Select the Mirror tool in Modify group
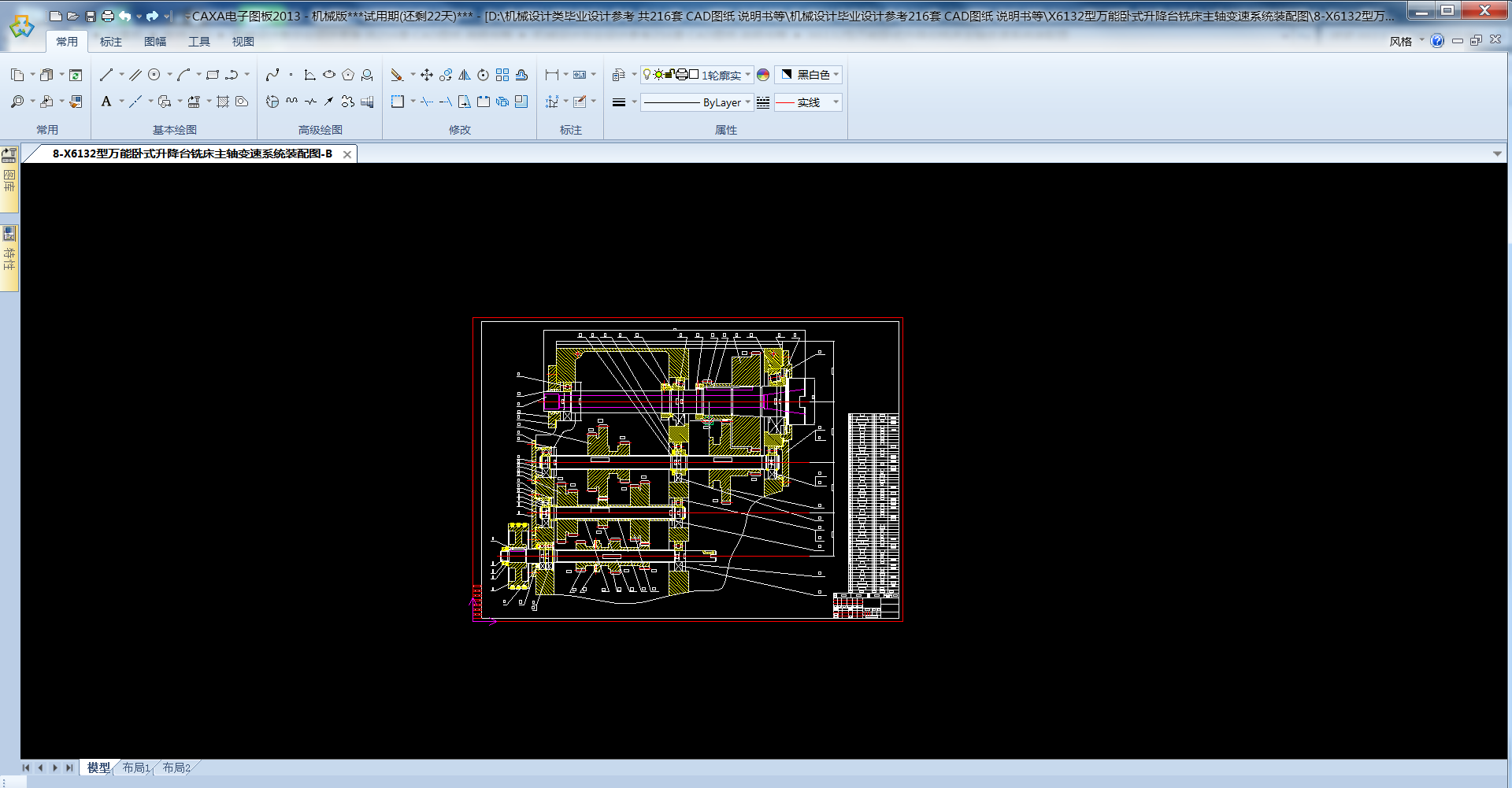Screen dimensions: 1512x788 [465, 75]
